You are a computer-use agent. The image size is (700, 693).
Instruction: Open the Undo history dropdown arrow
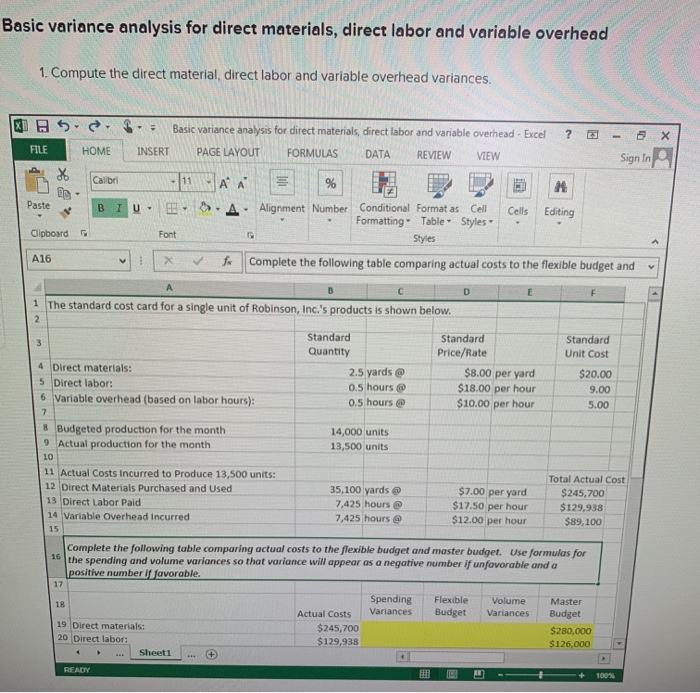(76, 127)
